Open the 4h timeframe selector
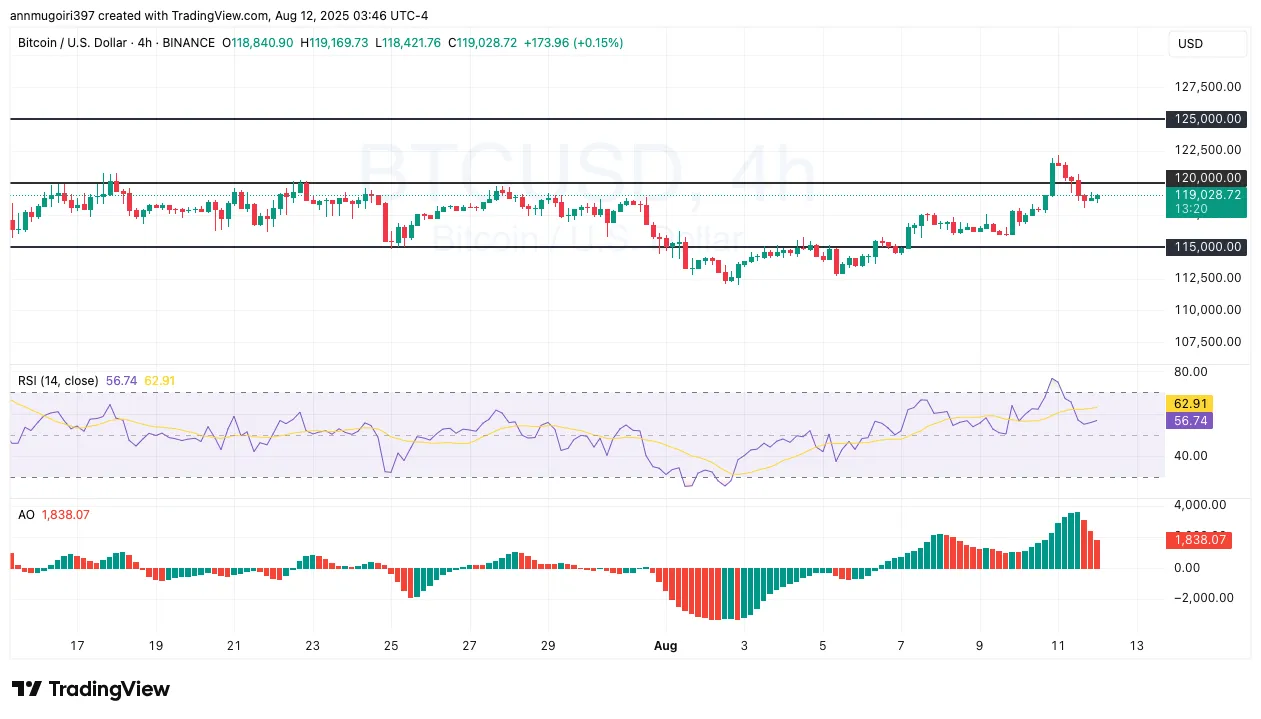Screen dimensions: 1261x719 [146, 43]
